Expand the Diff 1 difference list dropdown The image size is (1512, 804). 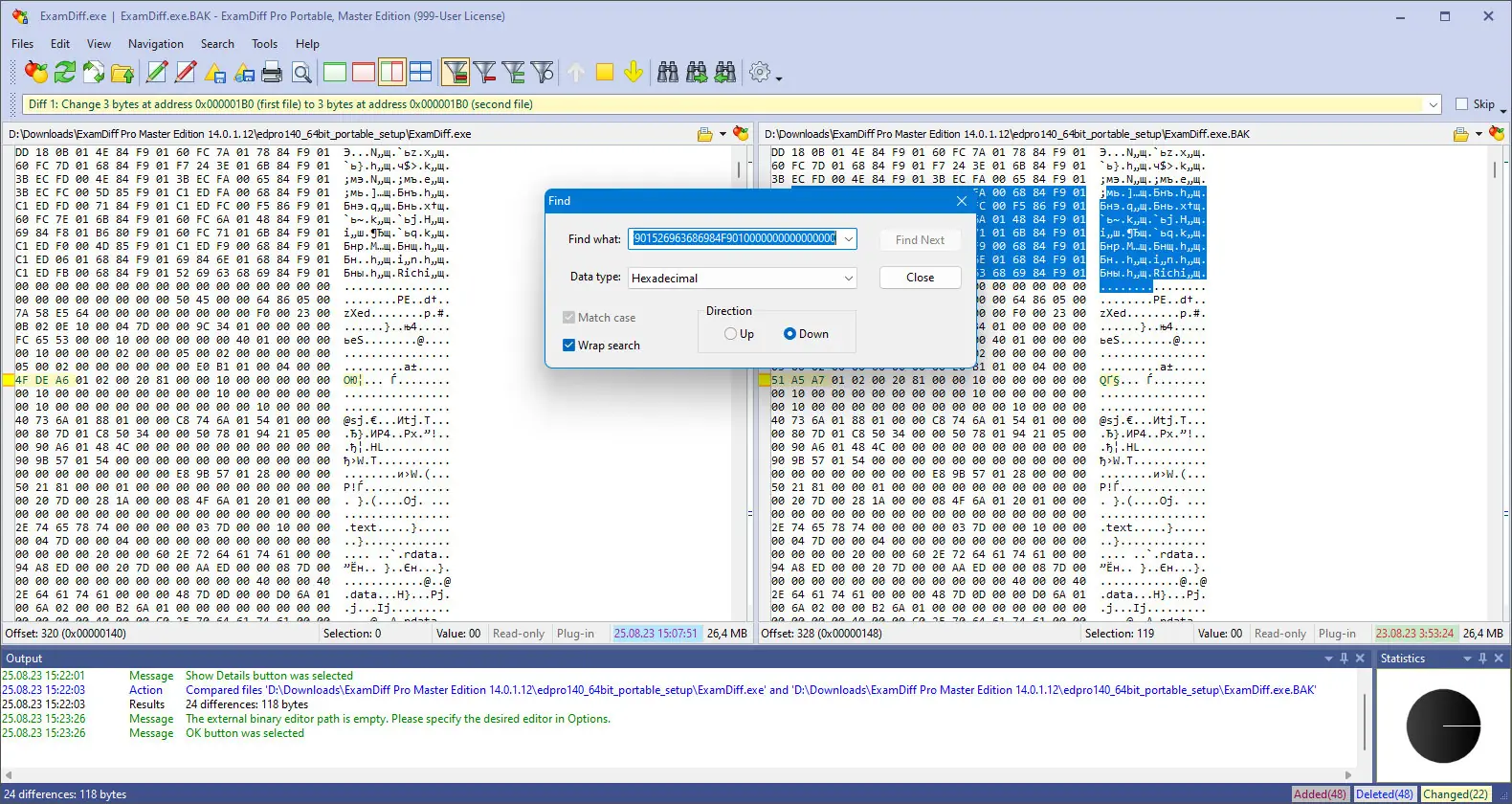click(x=1433, y=104)
